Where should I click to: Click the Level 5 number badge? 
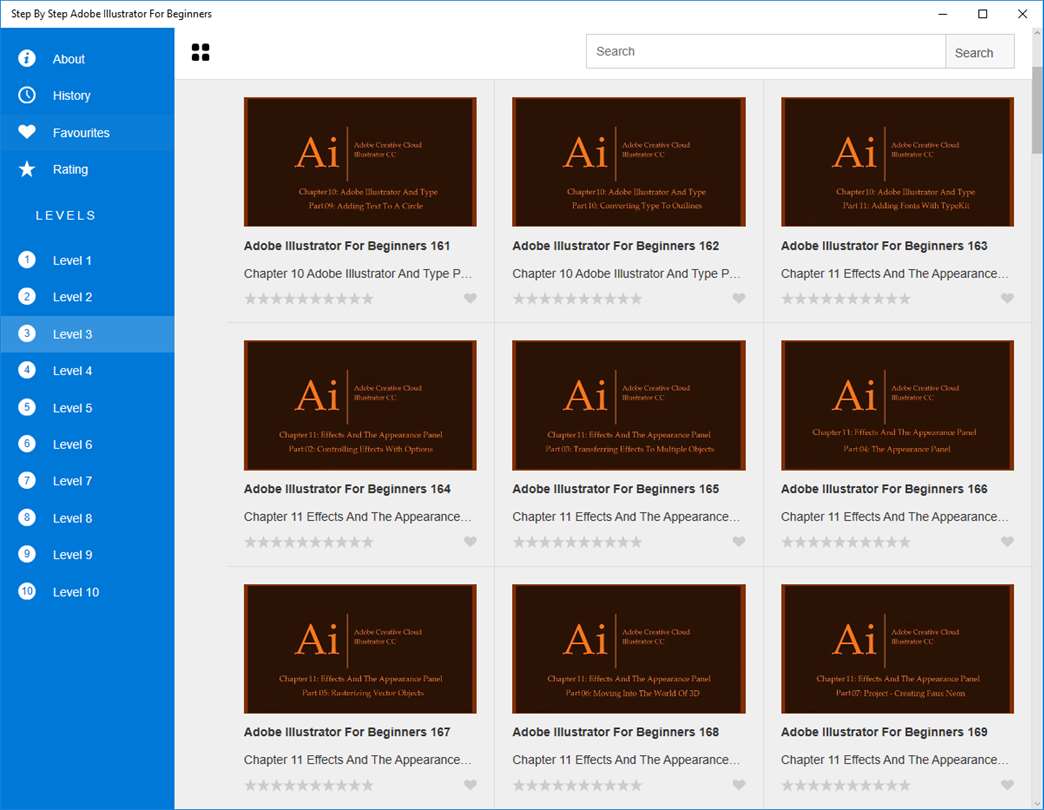pyautogui.click(x=27, y=407)
